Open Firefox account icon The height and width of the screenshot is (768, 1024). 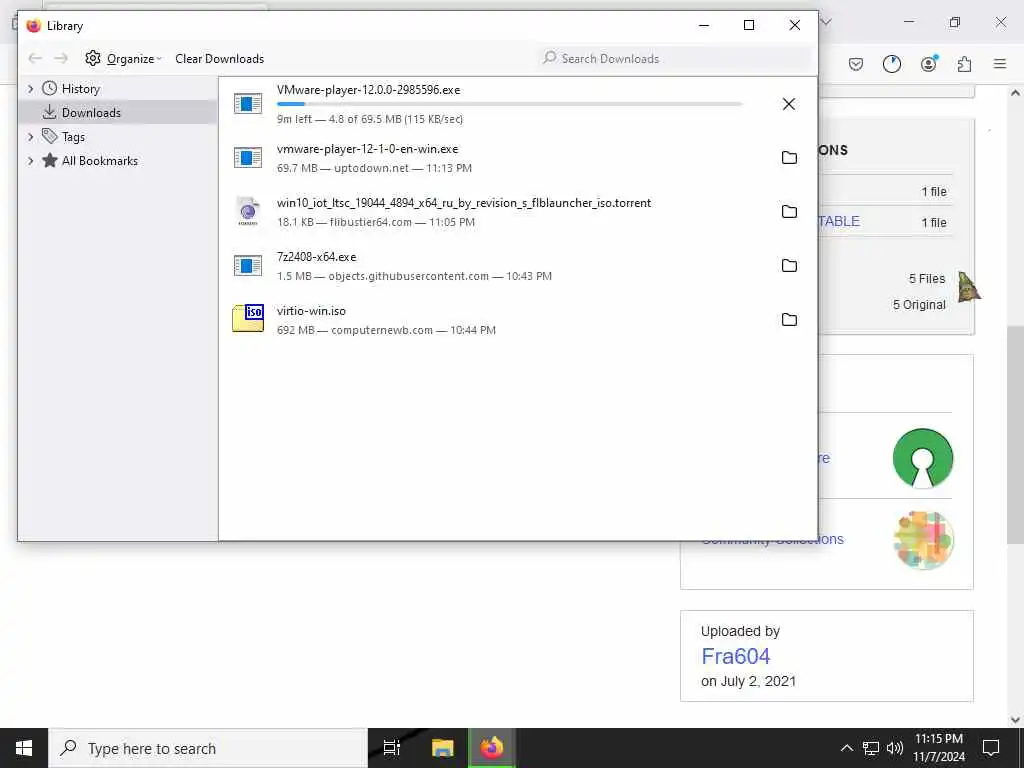[x=928, y=64]
